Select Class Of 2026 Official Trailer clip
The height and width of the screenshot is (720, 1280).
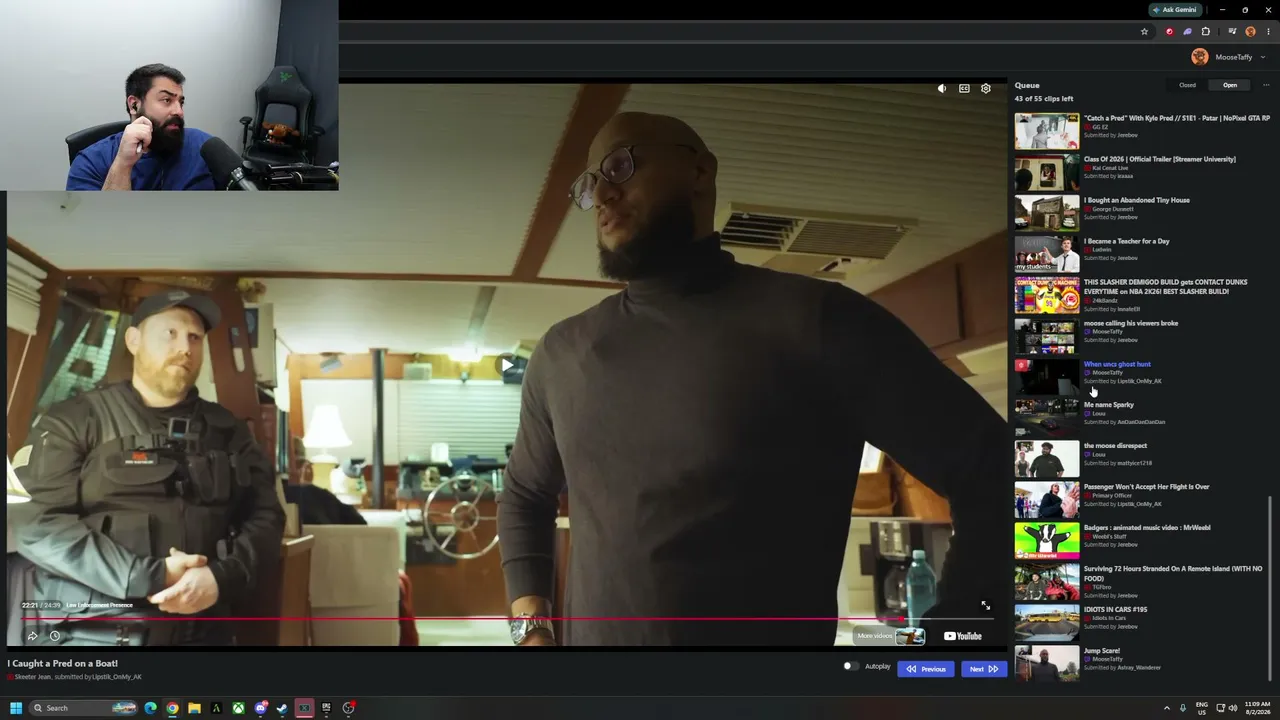pos(1160,159)
